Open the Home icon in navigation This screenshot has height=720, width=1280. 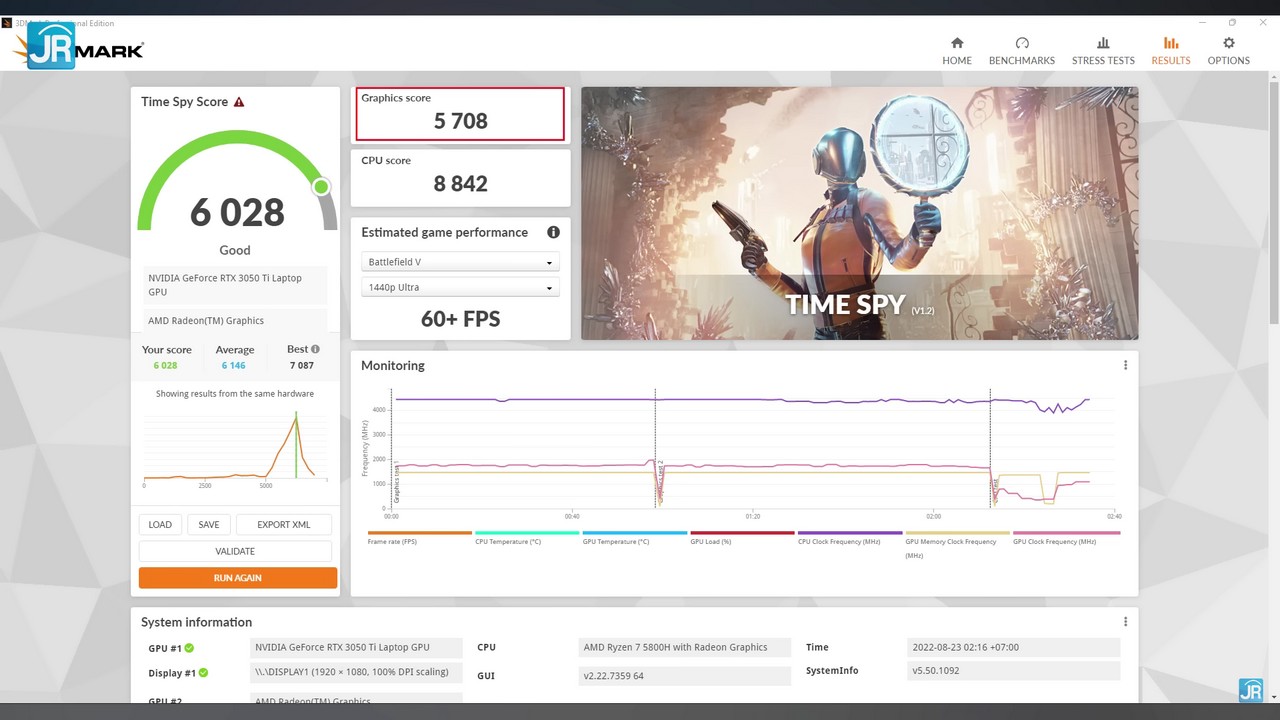coord(957,43)
